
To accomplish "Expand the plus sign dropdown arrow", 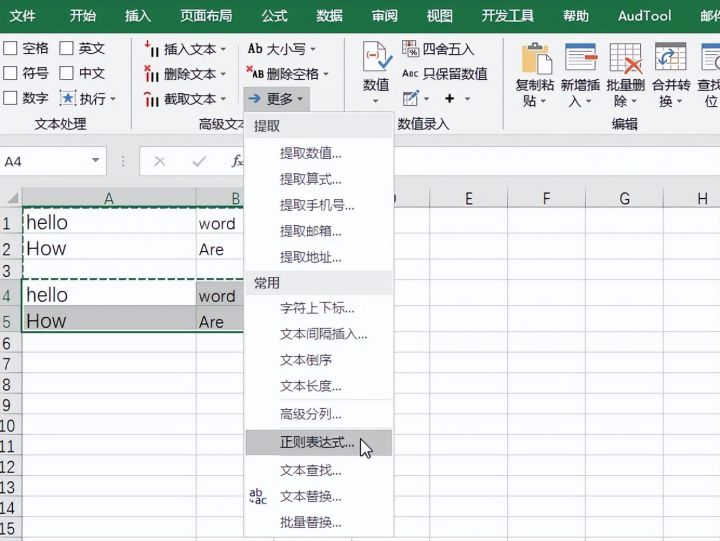I will pos(467,99).
